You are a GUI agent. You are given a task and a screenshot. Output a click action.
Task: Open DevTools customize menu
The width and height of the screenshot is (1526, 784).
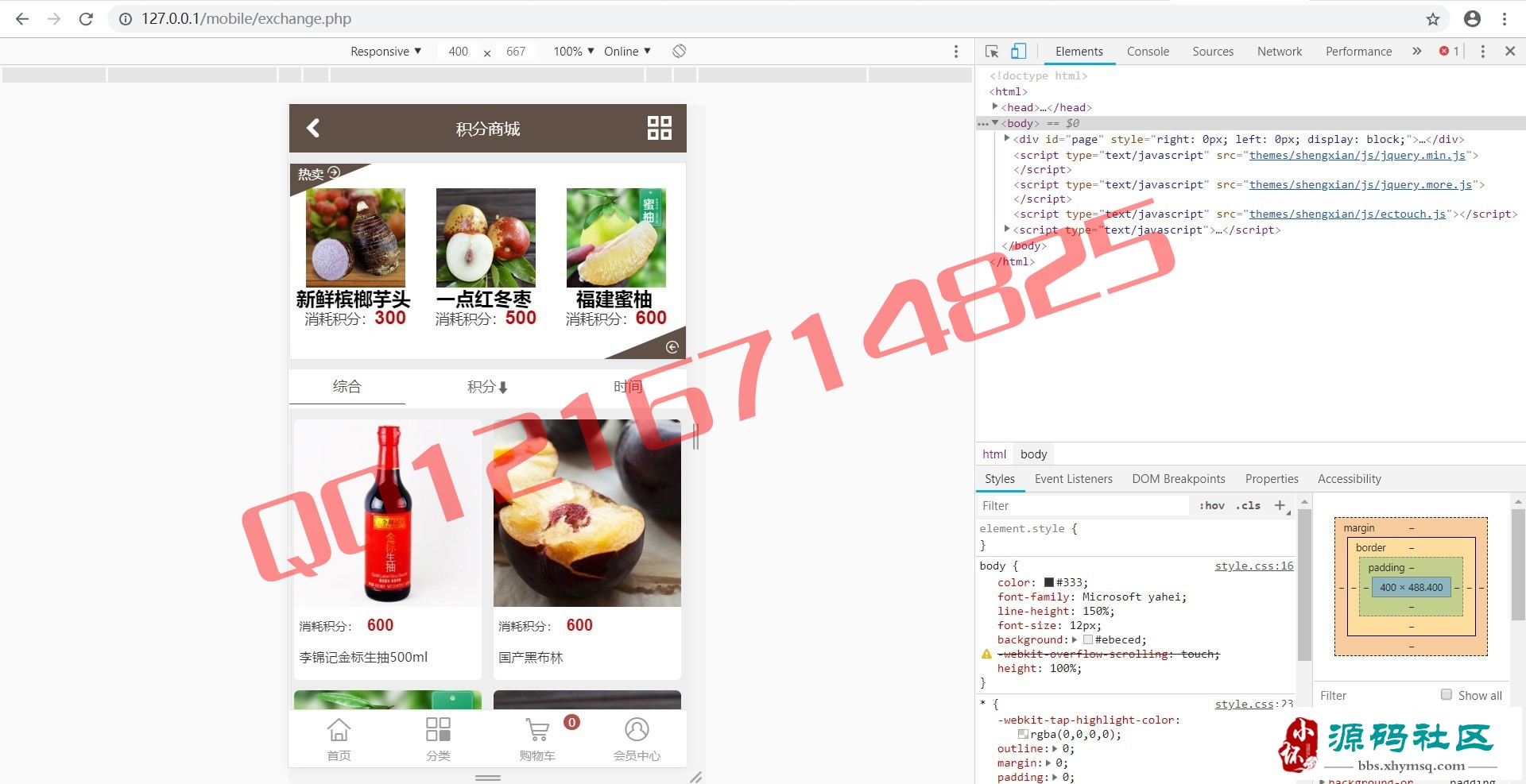click(x=1482, y=52)
